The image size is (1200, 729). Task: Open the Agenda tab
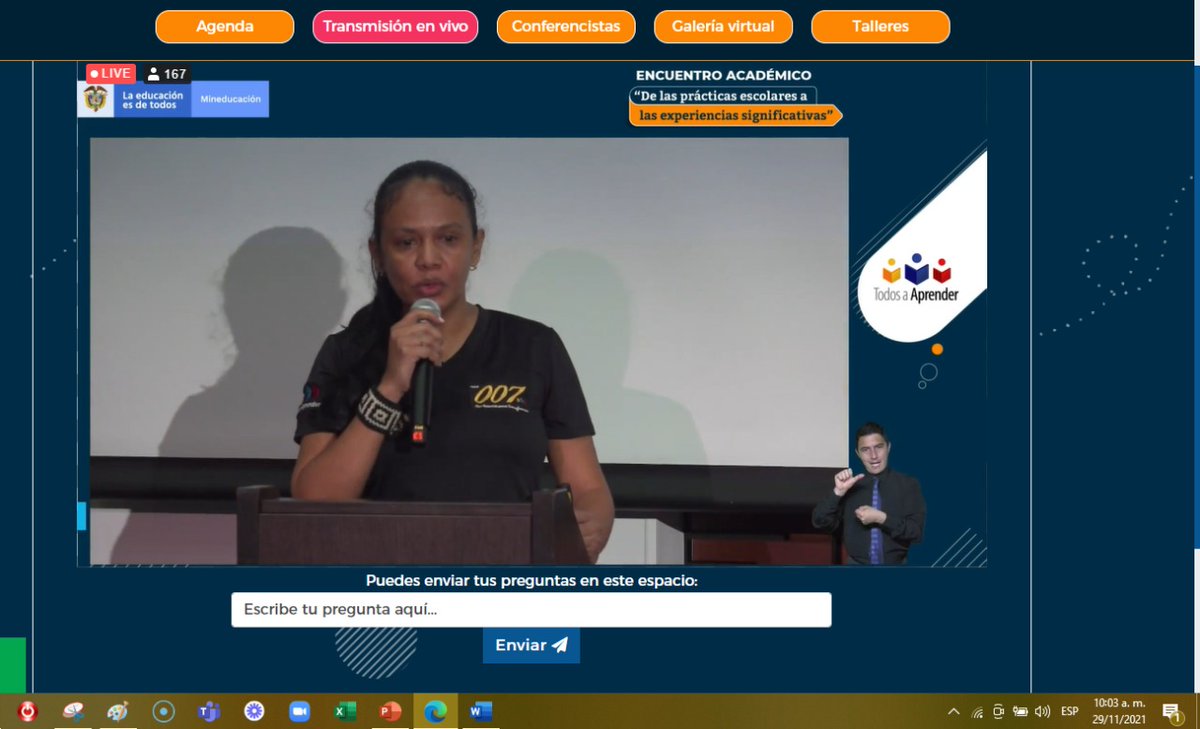tap(224, 27)
